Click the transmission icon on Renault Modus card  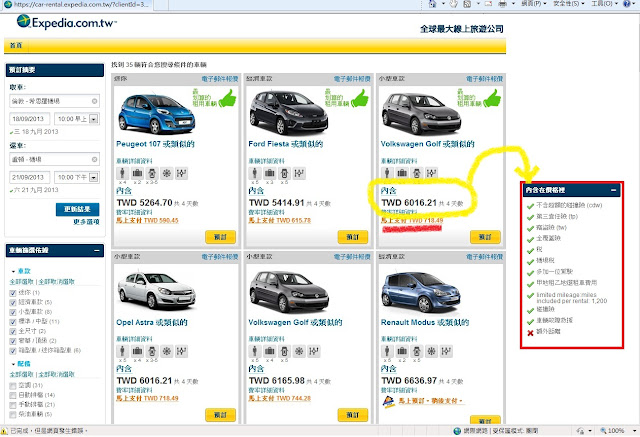click(446, 351)
